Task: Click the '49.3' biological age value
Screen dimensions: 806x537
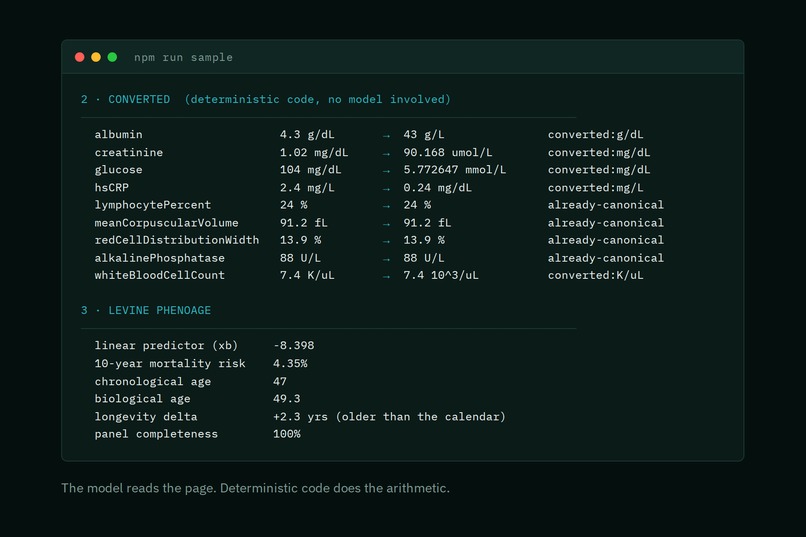Action: coord(287,399)
